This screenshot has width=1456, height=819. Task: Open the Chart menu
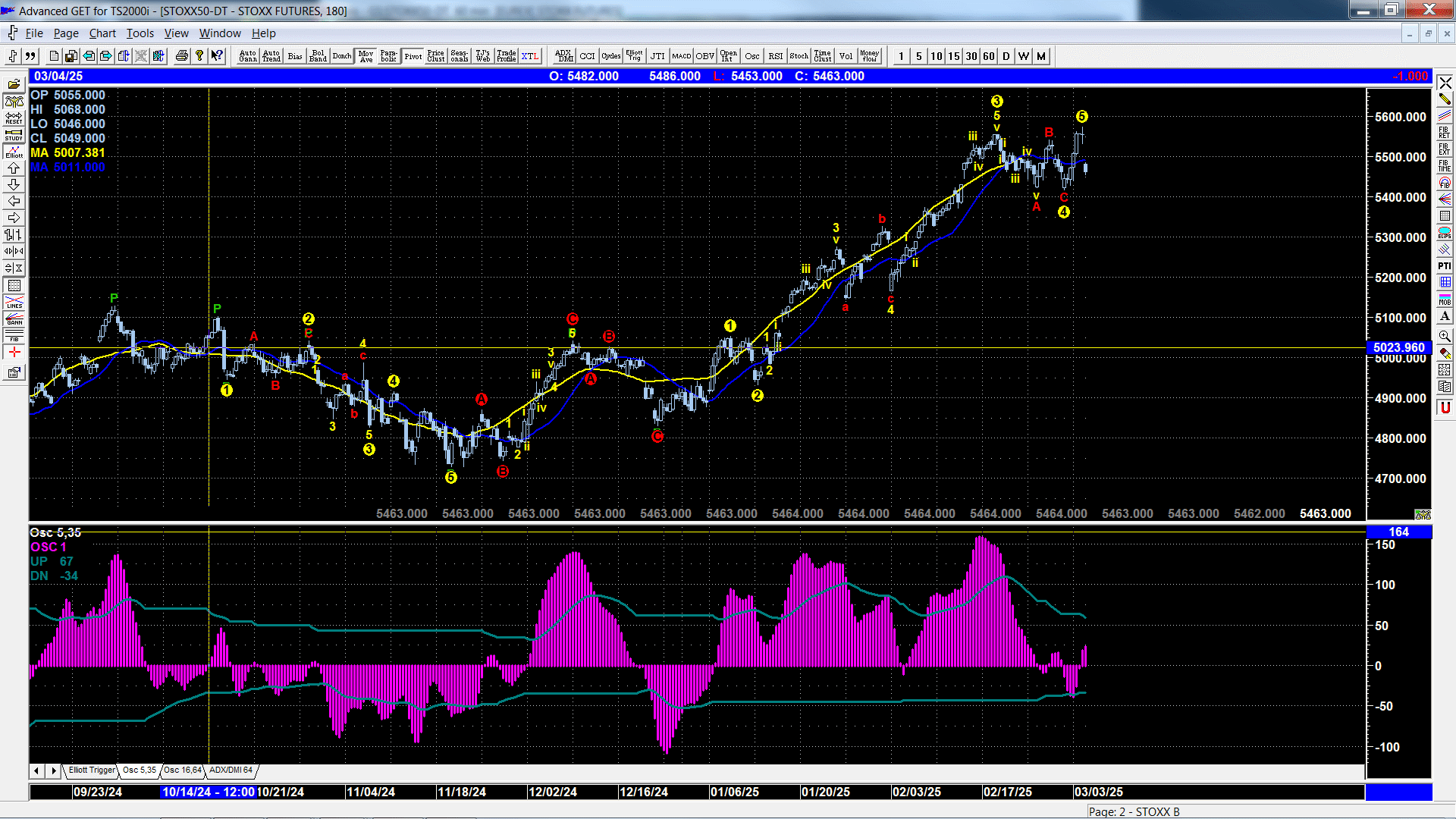(x=102, y=33)
